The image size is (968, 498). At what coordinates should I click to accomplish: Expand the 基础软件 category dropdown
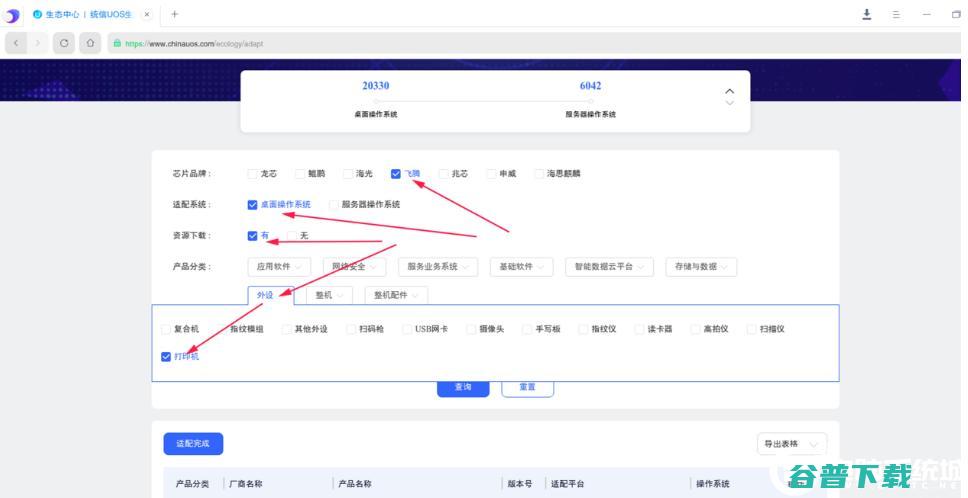tap(522, 267)
